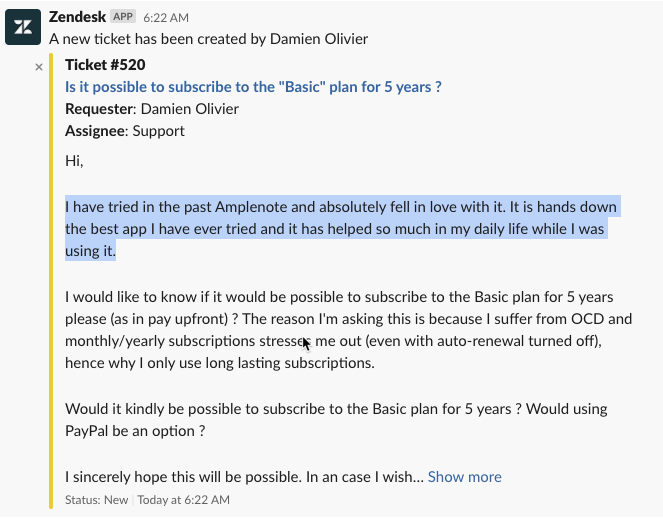Image resolution: width=663 pixels, height=525 pixels.
Task: Click the highlighted Amplenote paragraph text
Action: [x=343, y=229]
